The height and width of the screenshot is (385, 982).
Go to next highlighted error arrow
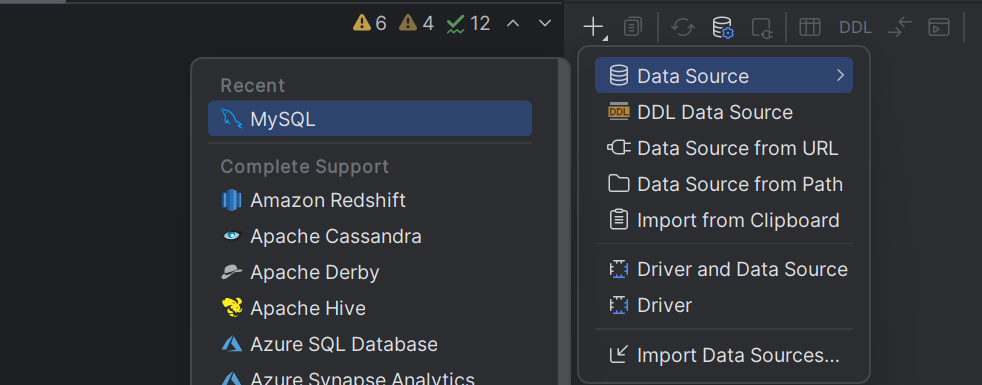pyautogui.click(x=545, y=23)
